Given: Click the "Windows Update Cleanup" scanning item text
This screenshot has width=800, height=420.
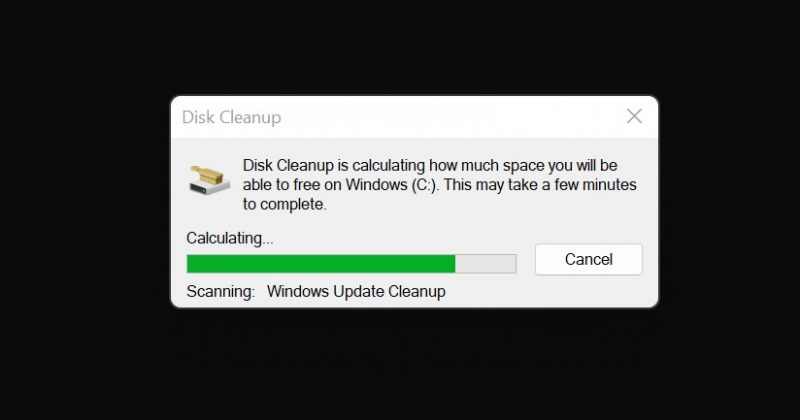Looking at the screenshot, I should click(356, 291).
